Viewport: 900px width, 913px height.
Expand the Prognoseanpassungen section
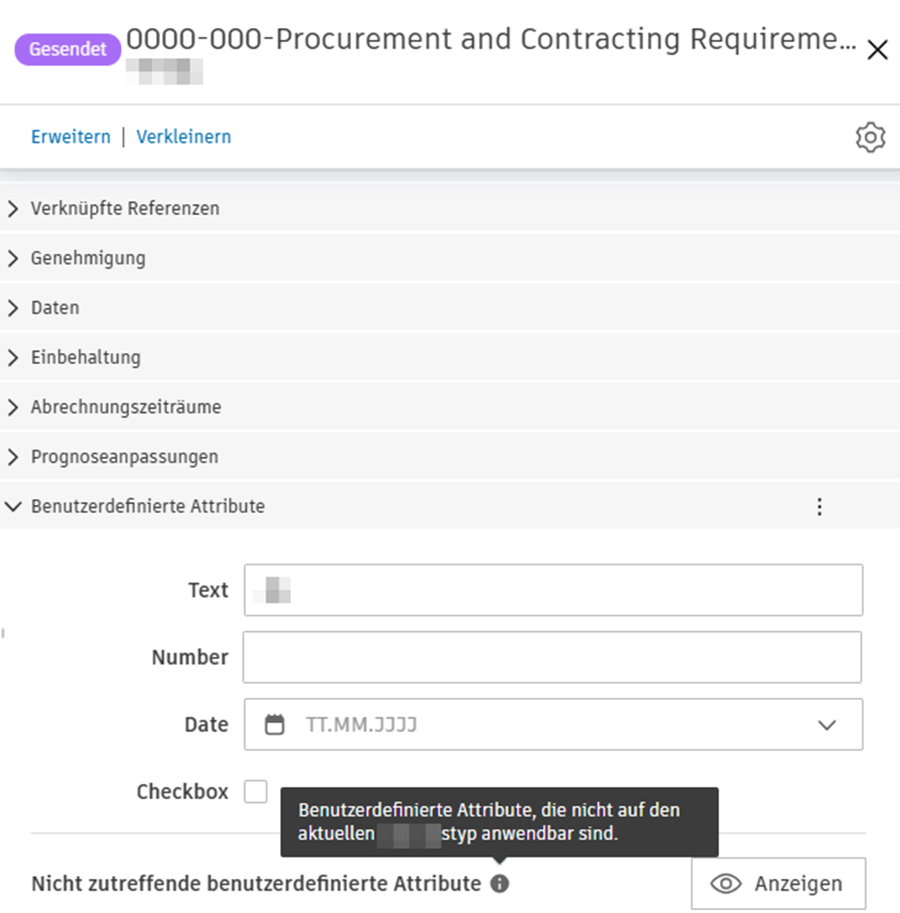[x=124, y=457]
